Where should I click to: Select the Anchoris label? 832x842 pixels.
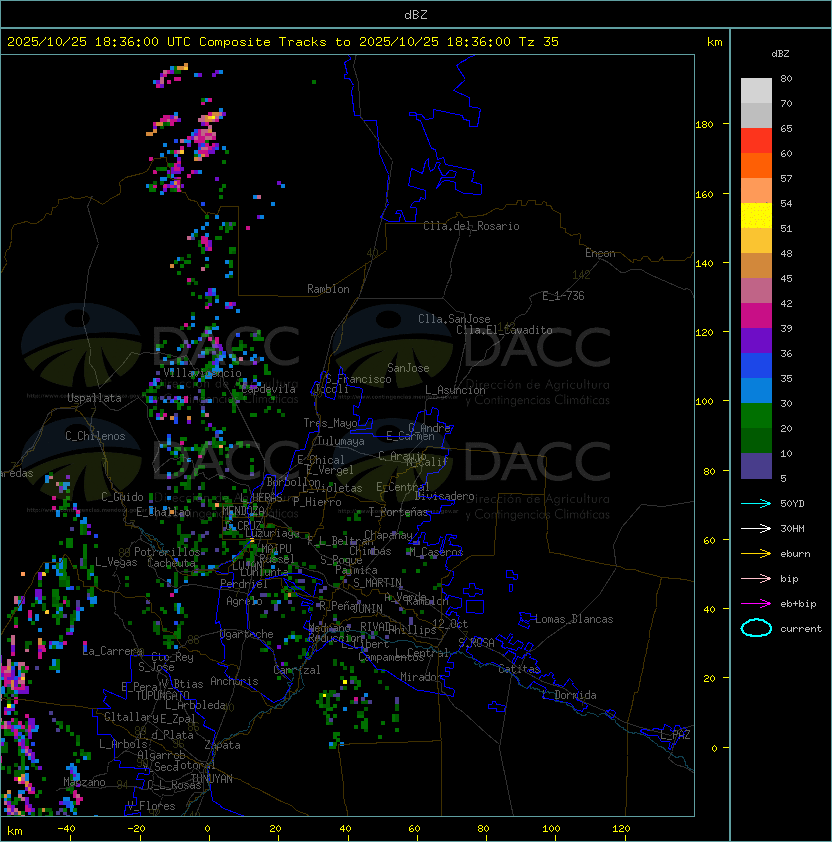pyautogui.click(x=234, y=681)
